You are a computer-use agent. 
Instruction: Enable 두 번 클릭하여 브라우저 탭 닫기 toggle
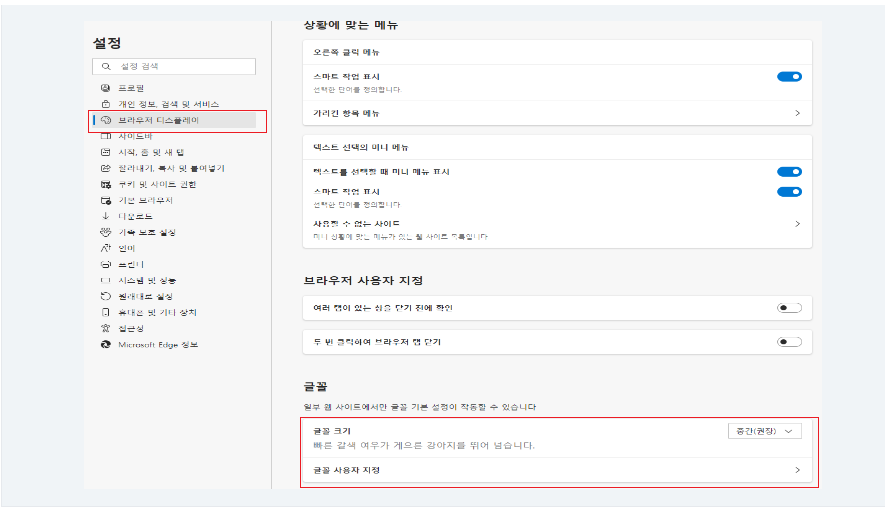coord(789,342)
